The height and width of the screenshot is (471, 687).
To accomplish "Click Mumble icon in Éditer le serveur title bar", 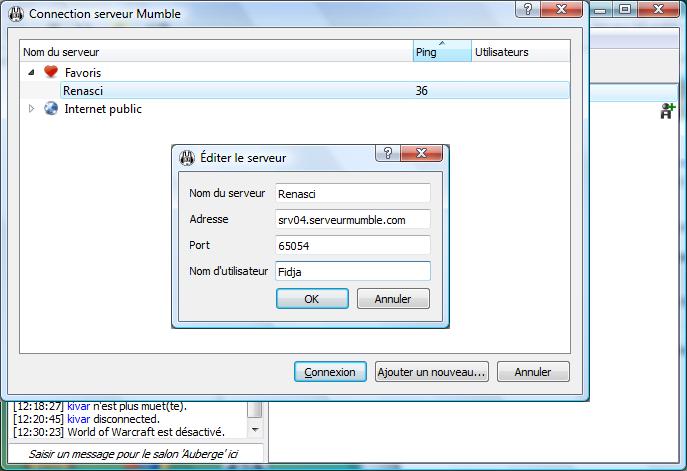I will [x=187, y=158].
